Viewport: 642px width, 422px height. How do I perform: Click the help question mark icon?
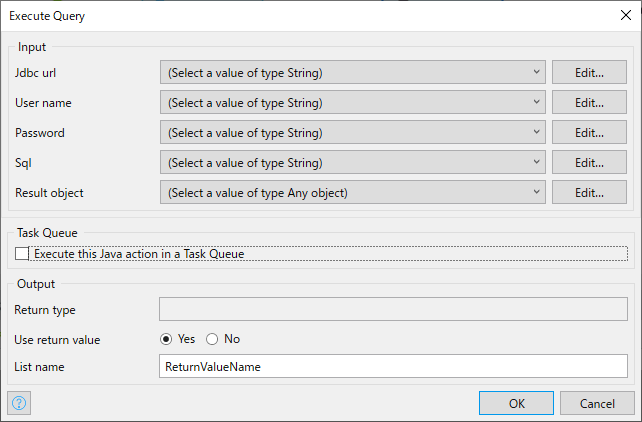[x=19, y=403]
